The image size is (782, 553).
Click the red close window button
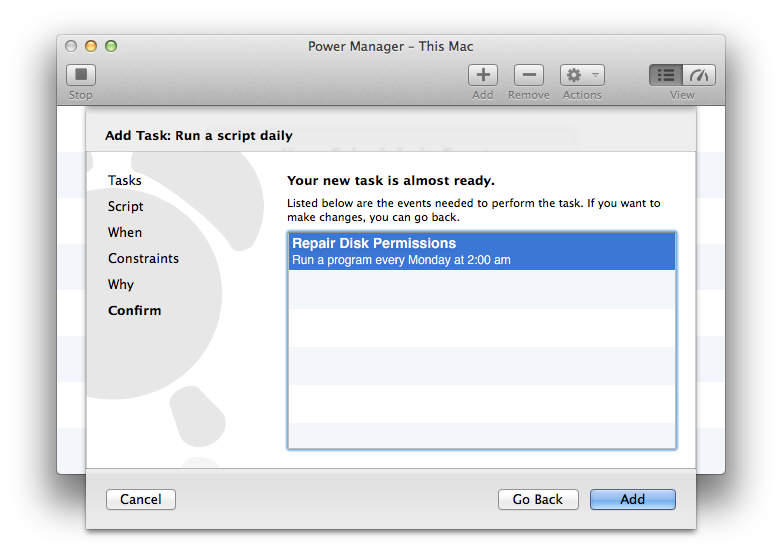click(71, 46)
